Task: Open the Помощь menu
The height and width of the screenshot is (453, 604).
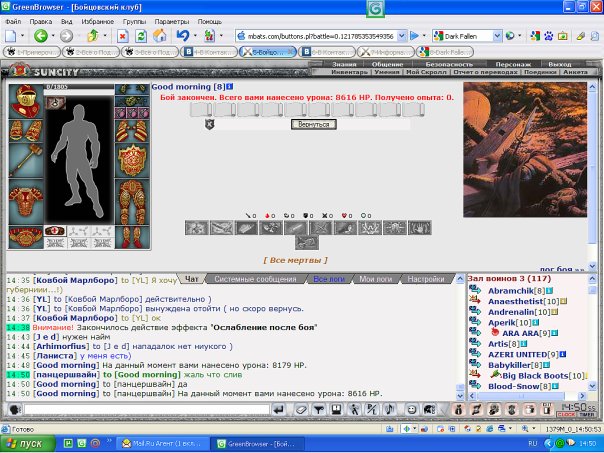Action: point(210,22)
